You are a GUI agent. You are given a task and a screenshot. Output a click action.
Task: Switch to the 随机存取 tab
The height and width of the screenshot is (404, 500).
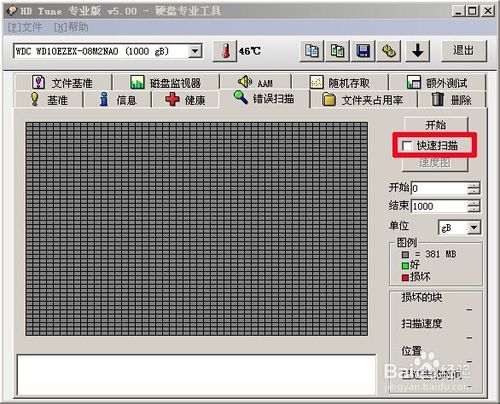[x=340, y=82]
